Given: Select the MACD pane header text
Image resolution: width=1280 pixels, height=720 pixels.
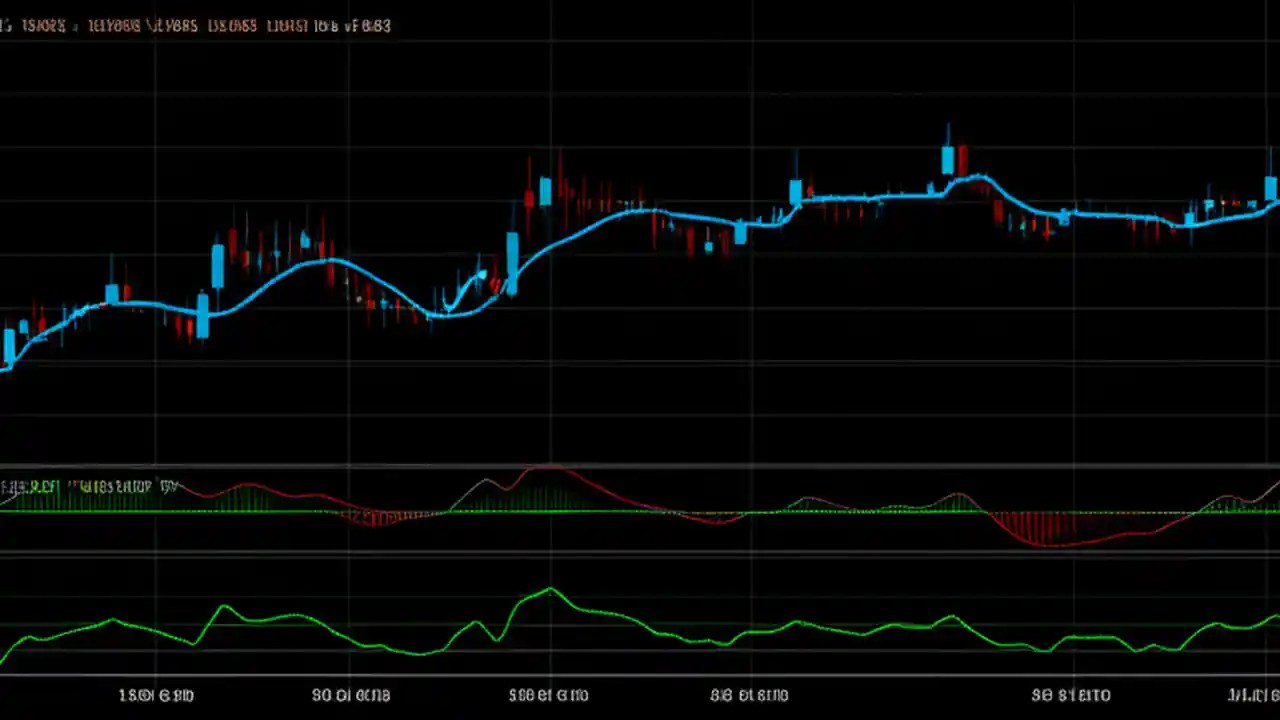Looking at the screenshot, I should (90, 486).
